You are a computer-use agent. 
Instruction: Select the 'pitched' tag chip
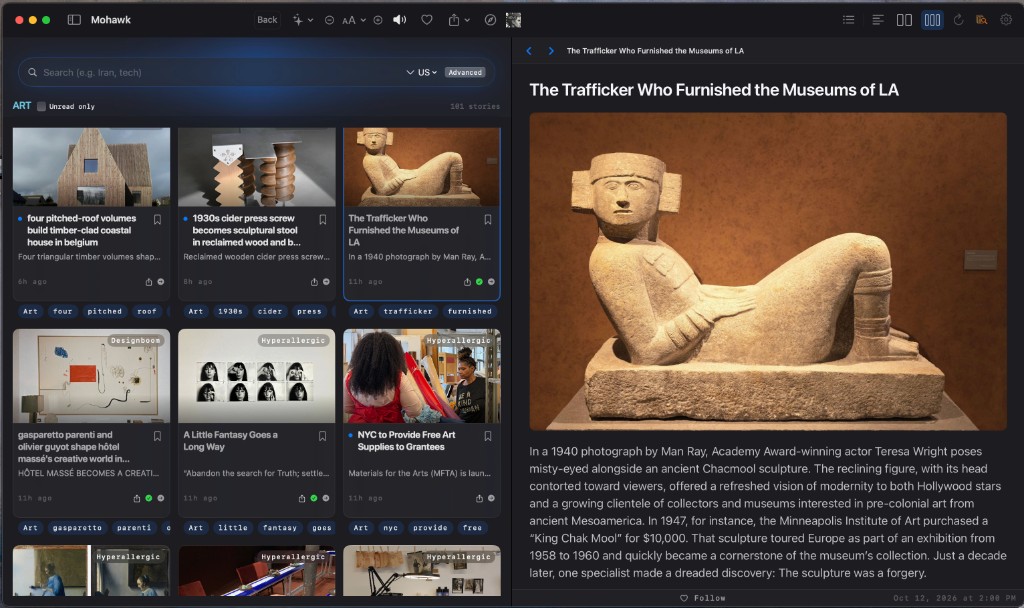pos(104,312)
